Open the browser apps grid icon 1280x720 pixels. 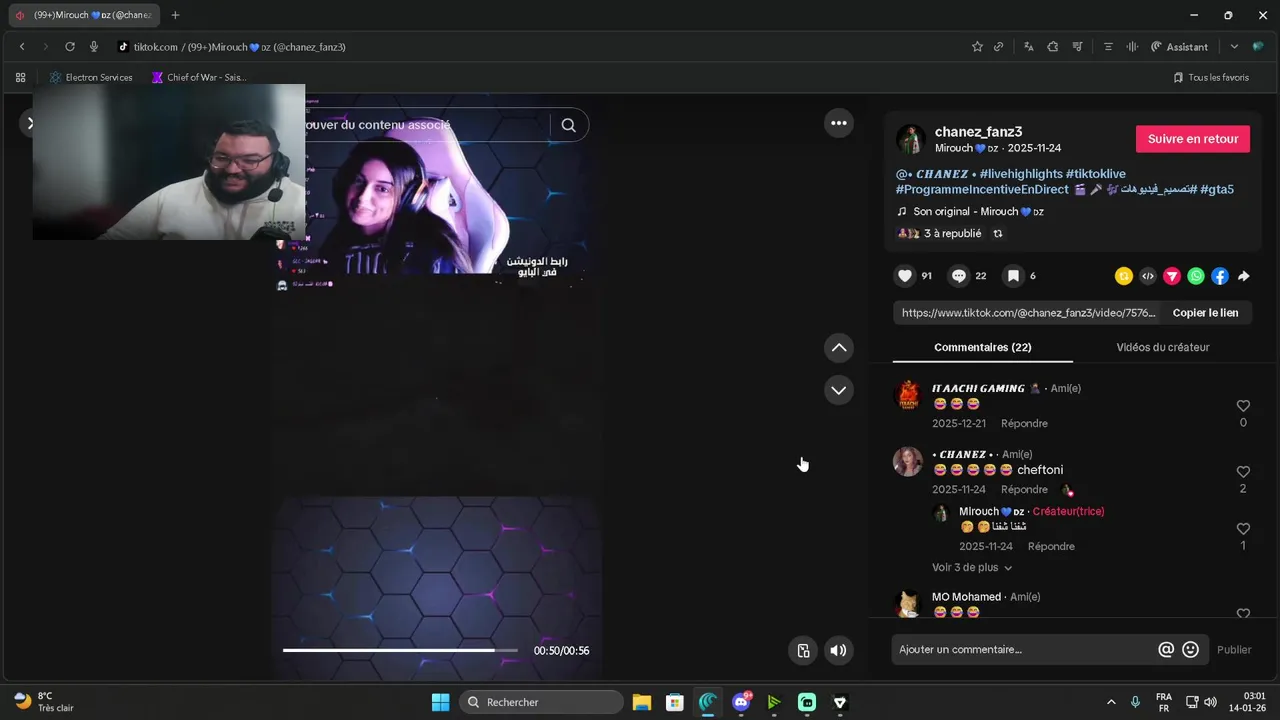[x=20, y=77]
